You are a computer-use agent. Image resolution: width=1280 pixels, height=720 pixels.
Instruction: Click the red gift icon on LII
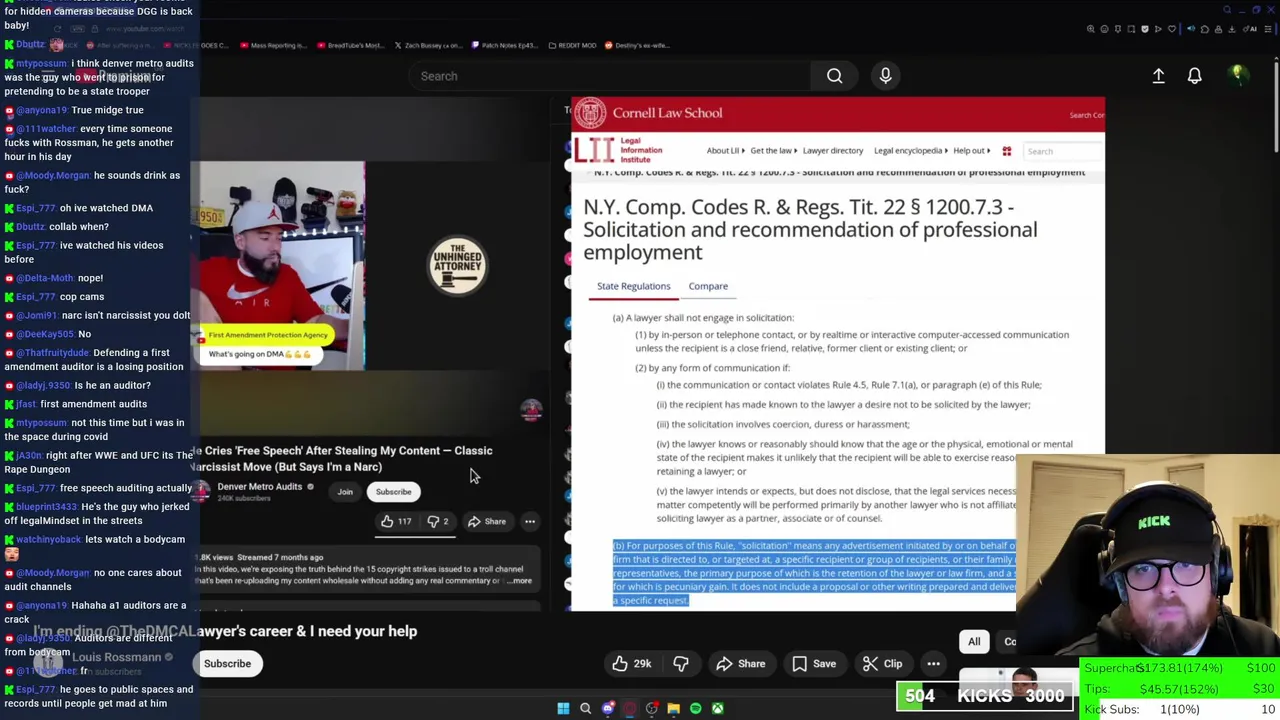pos(1007,151)
